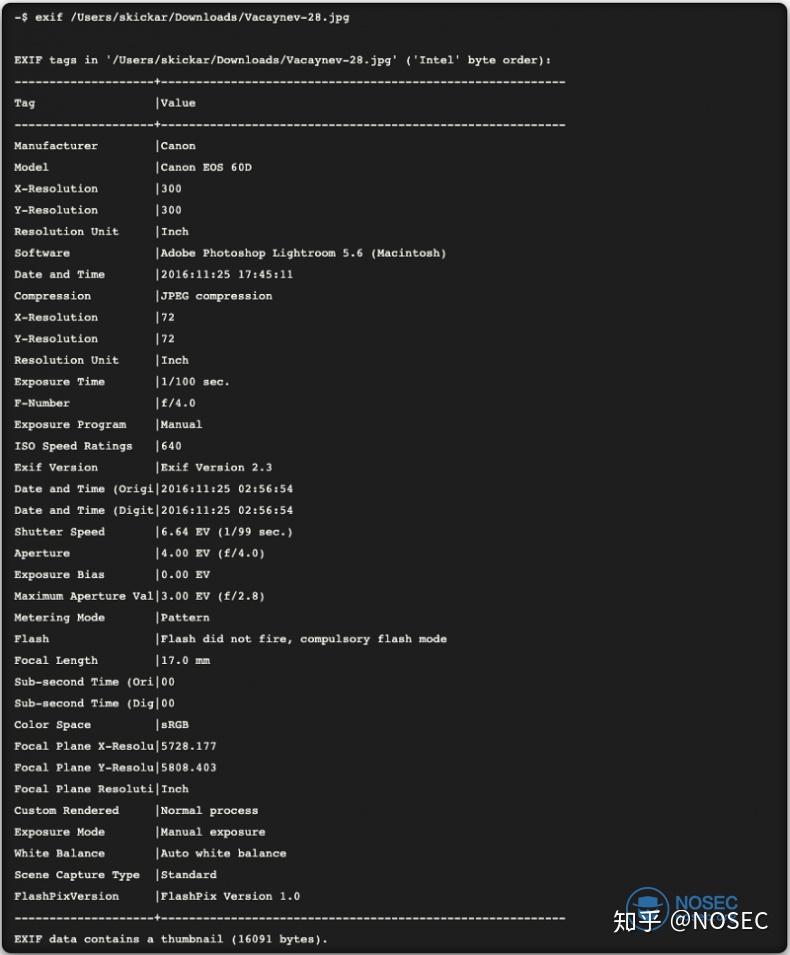The image size is (790, 955).
Task: Click the Metering Mode Pattern value
Action: pyautogui.click(x=185, y=618)
